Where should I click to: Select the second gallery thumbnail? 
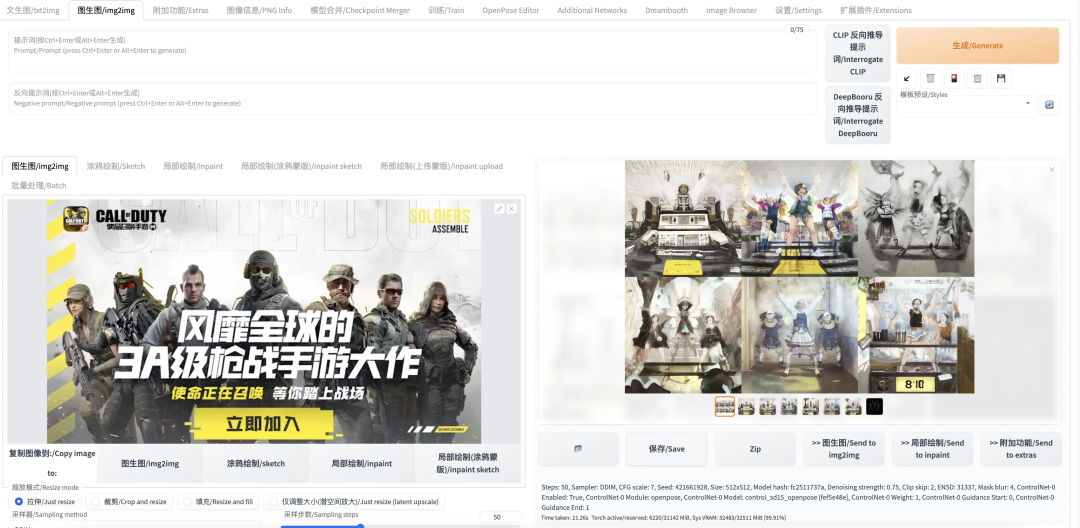(746, 406)
